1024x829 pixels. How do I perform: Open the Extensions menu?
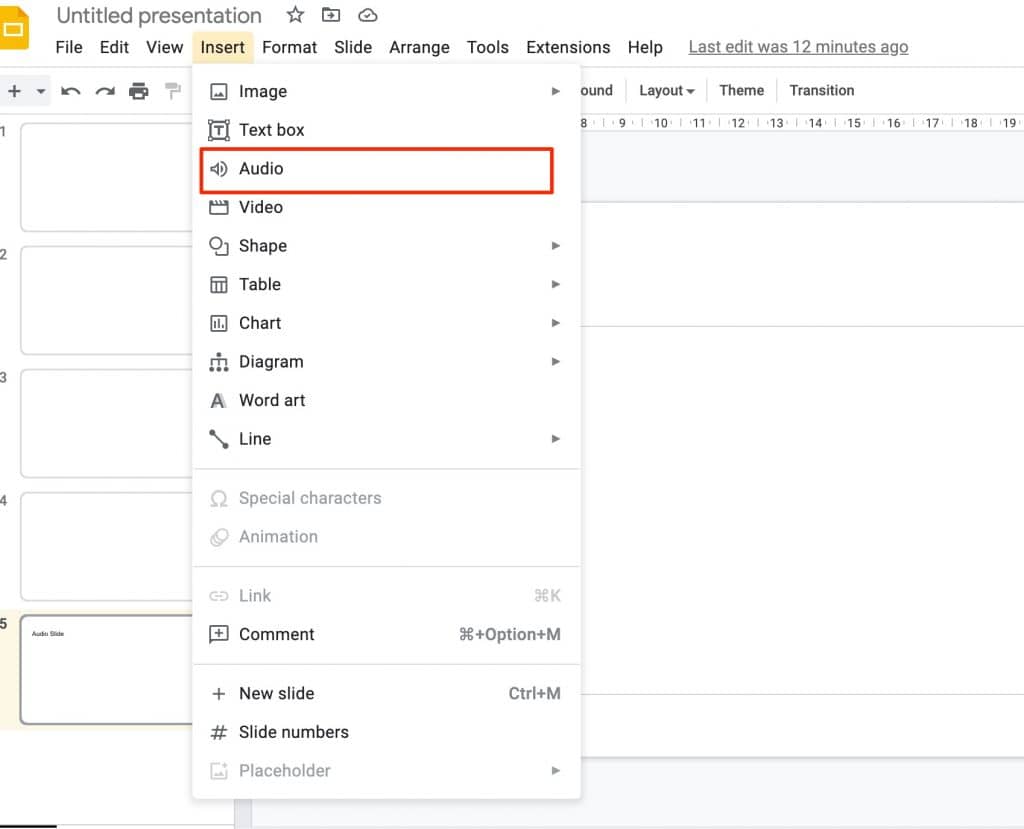568,47
